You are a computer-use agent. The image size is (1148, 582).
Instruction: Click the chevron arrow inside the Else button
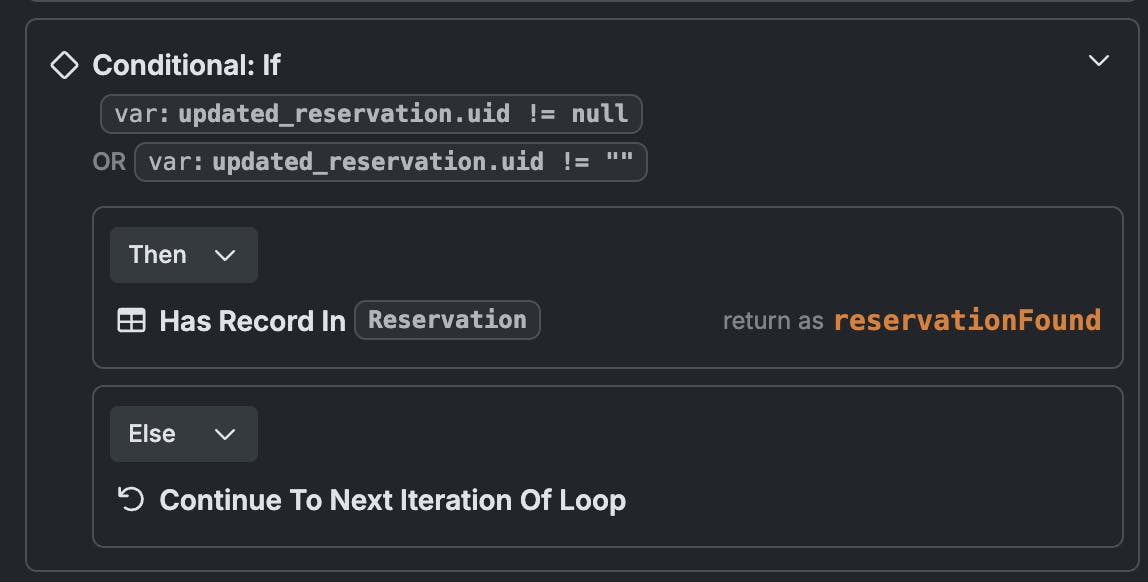click(x=225, y=434)
